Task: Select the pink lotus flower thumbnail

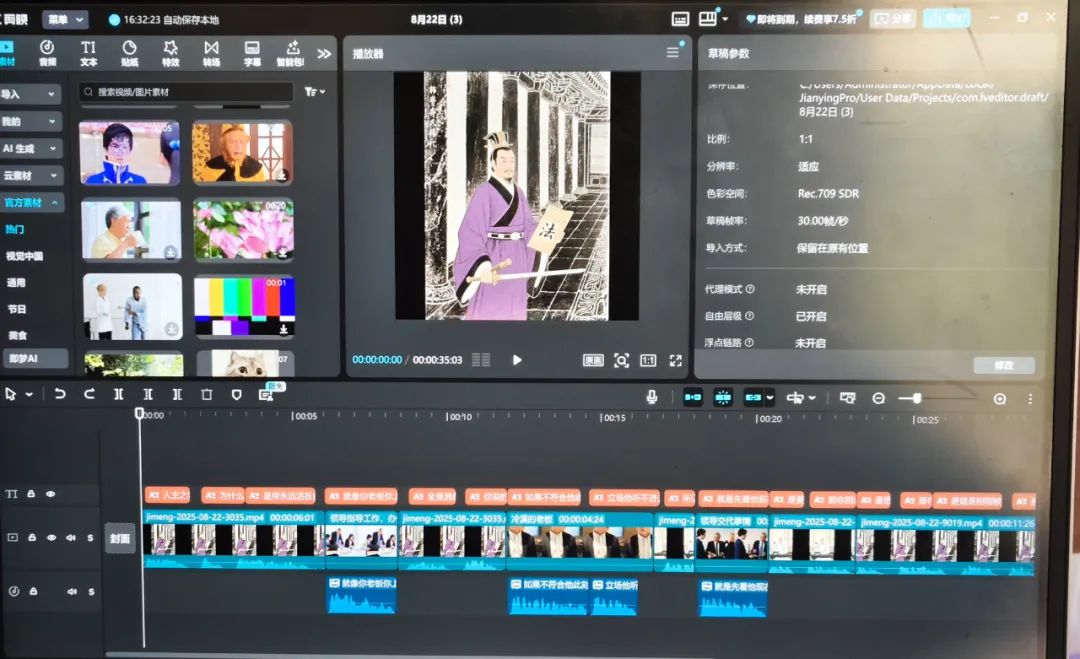Action: pos(244,229)
